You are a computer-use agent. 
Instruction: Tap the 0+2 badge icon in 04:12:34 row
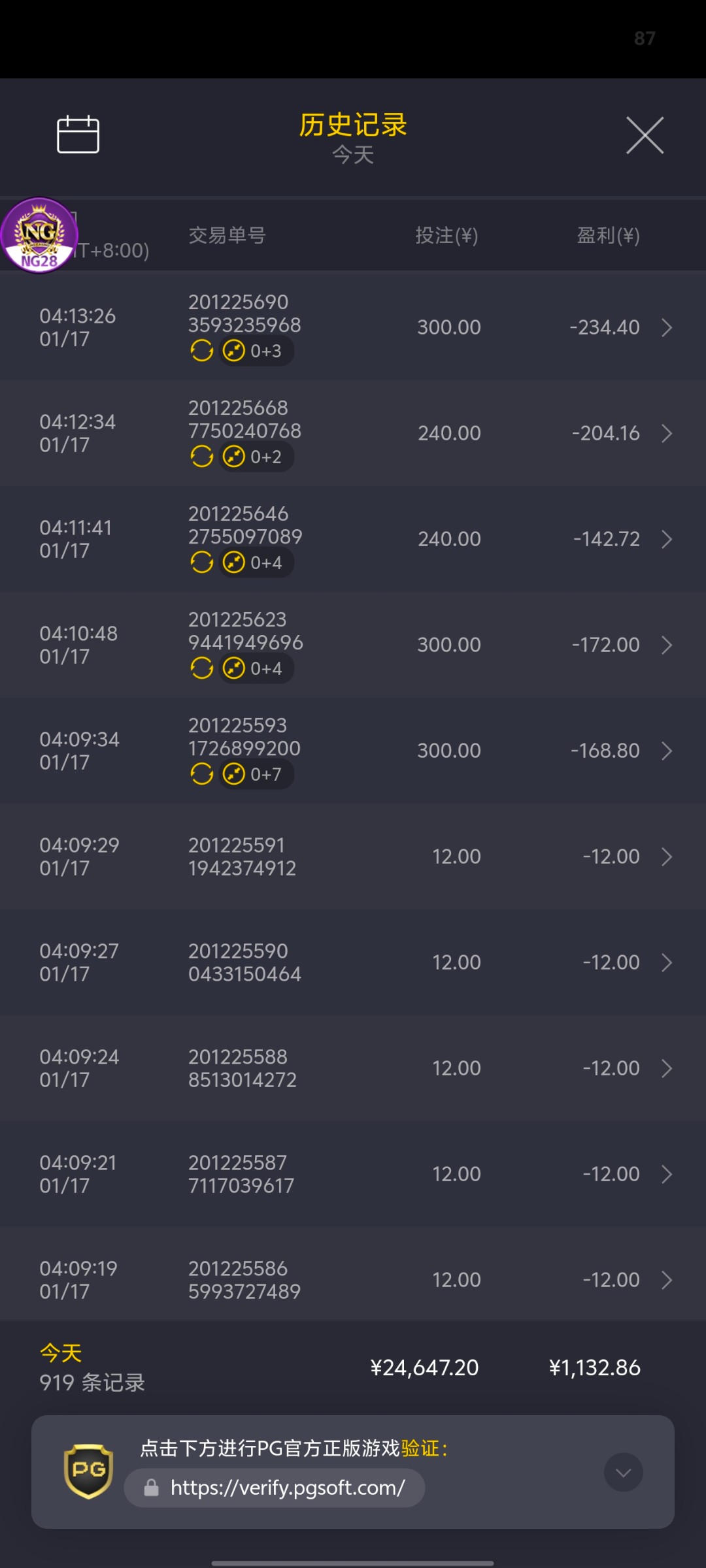234,457
